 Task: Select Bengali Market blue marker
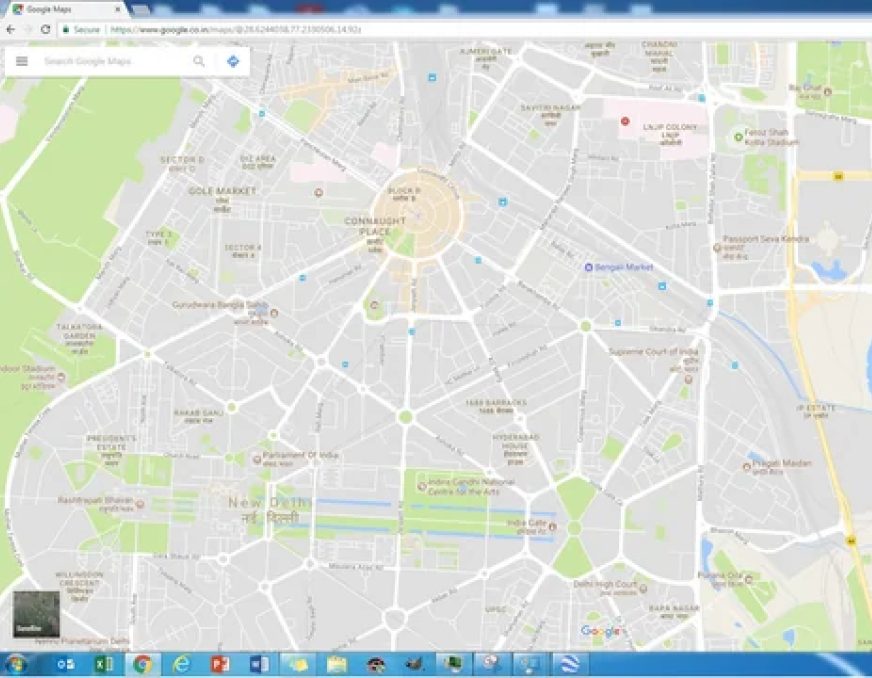click(x=588, y=268)
